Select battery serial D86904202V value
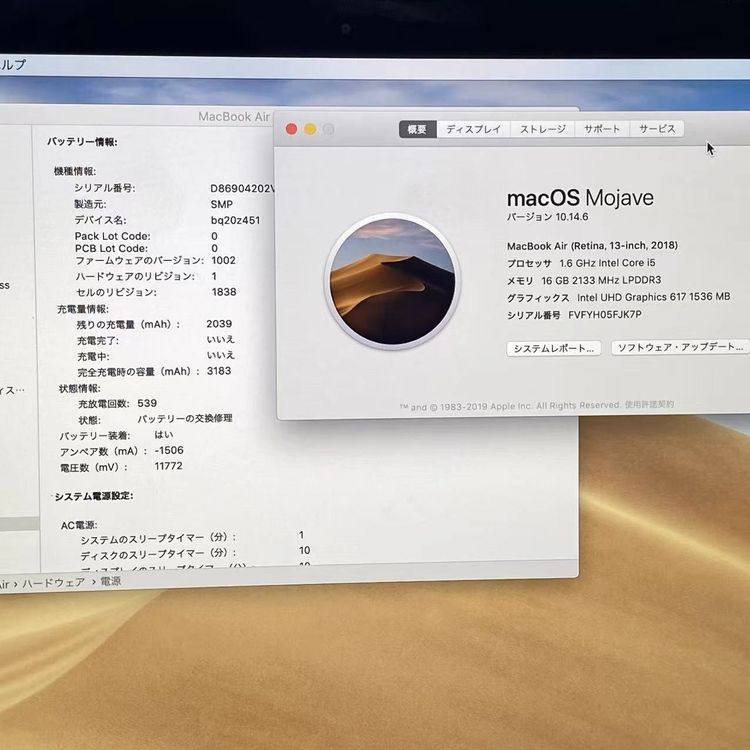This screenshot has width=750, height=750. tap(243, 188)
